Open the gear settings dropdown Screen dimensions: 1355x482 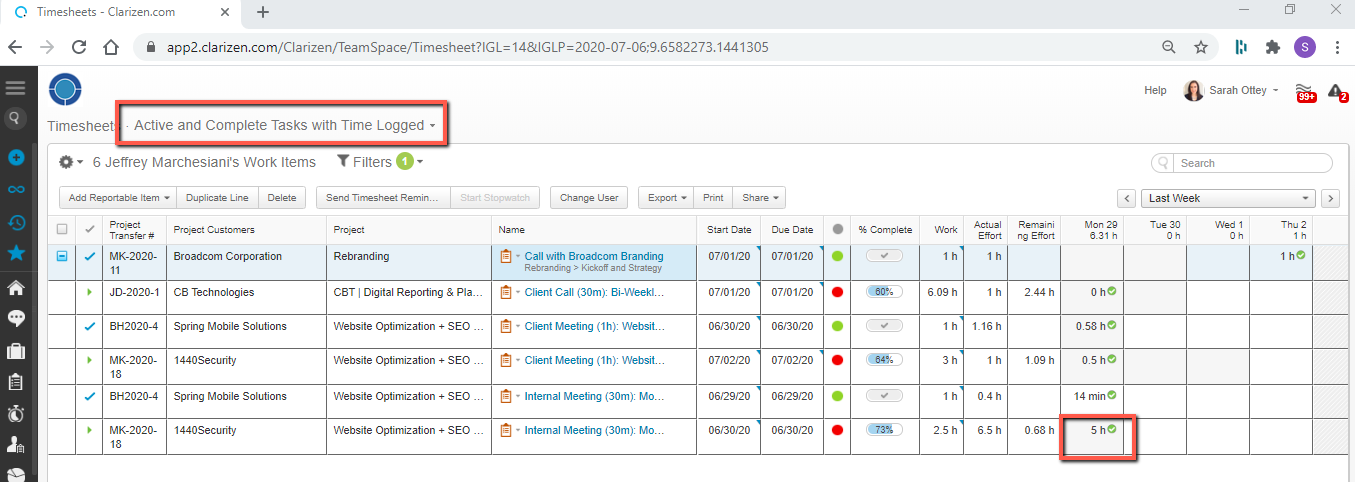coord(70,162)
